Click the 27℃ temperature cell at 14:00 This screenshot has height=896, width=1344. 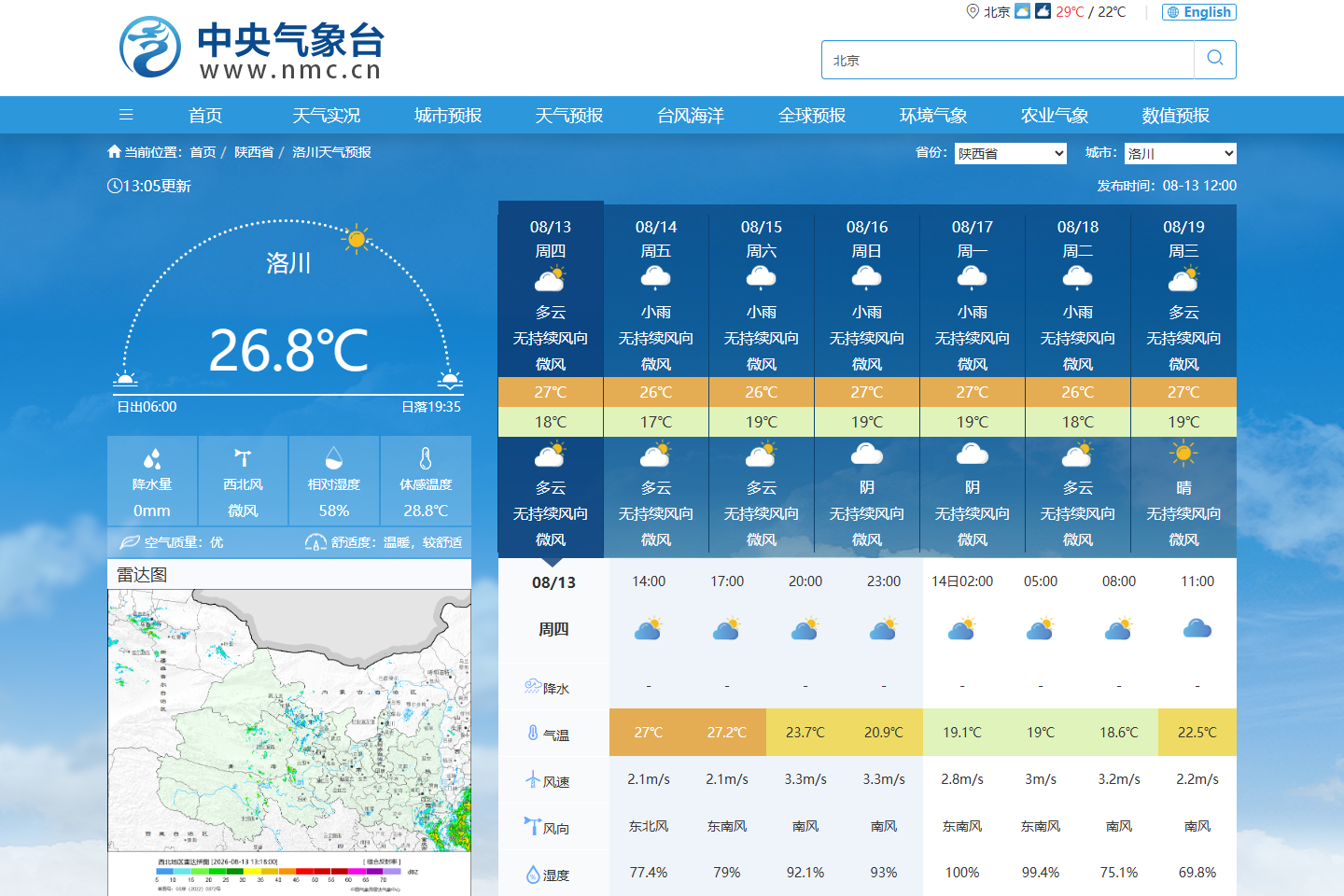[x=649, y=733]
